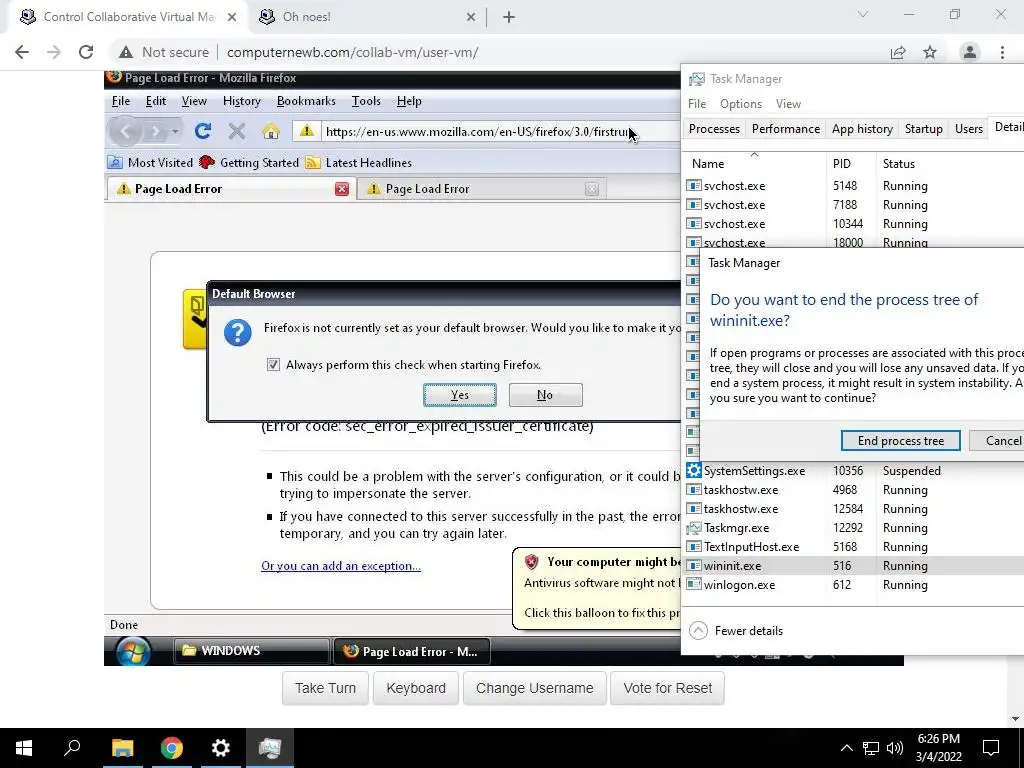Click Take Turn button
Screen dimensions: 1024x768
click(325, 688)
